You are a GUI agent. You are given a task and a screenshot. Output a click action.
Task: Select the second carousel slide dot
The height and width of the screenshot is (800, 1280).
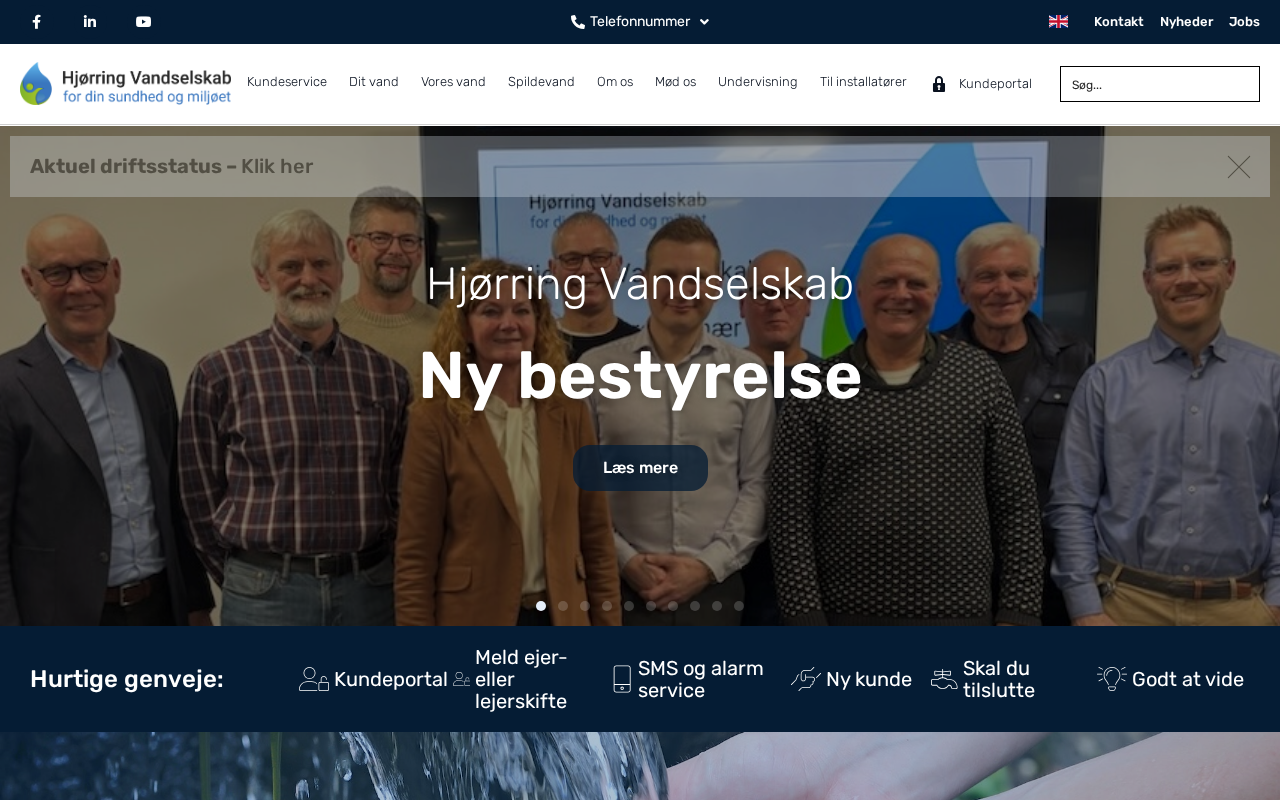coord(563,606)
